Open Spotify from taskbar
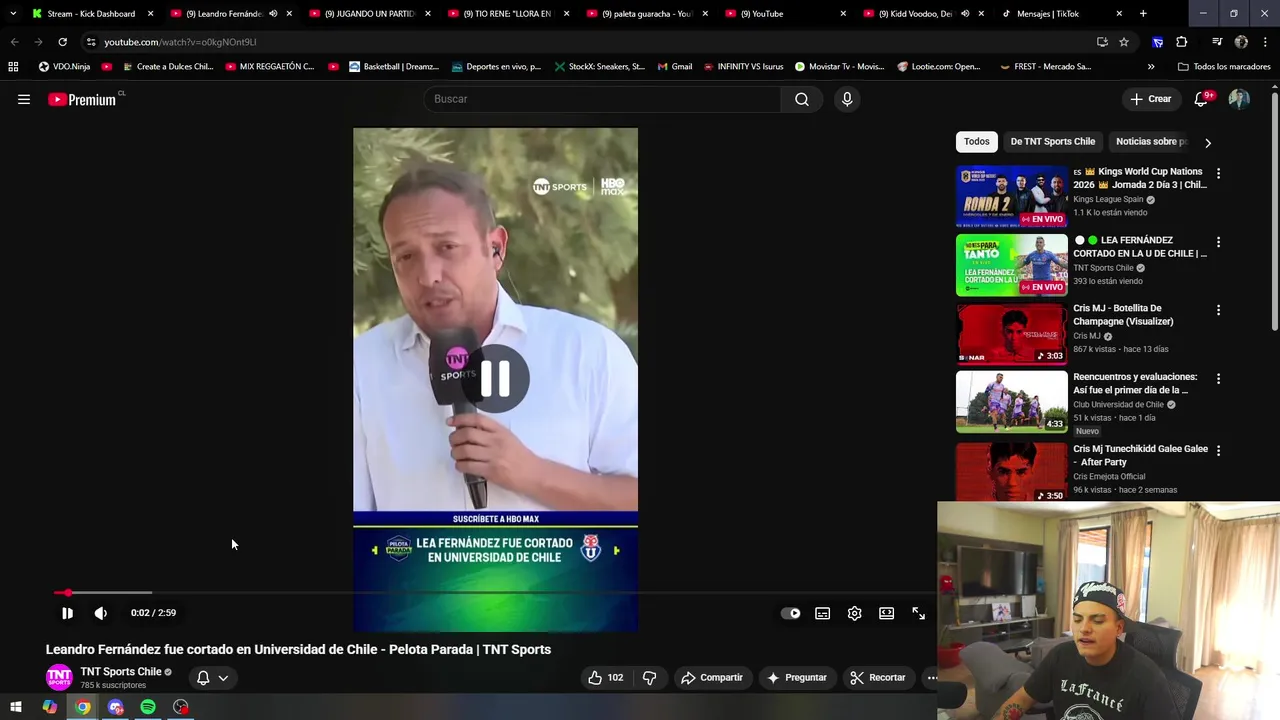 click(148, 707)
